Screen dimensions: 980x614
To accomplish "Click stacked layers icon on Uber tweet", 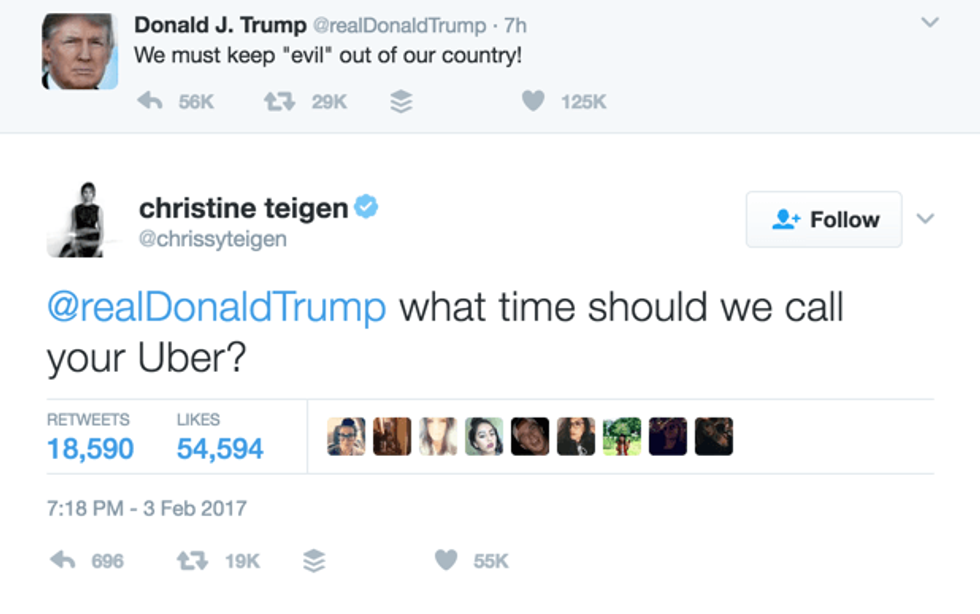I will tap(314, 561).
